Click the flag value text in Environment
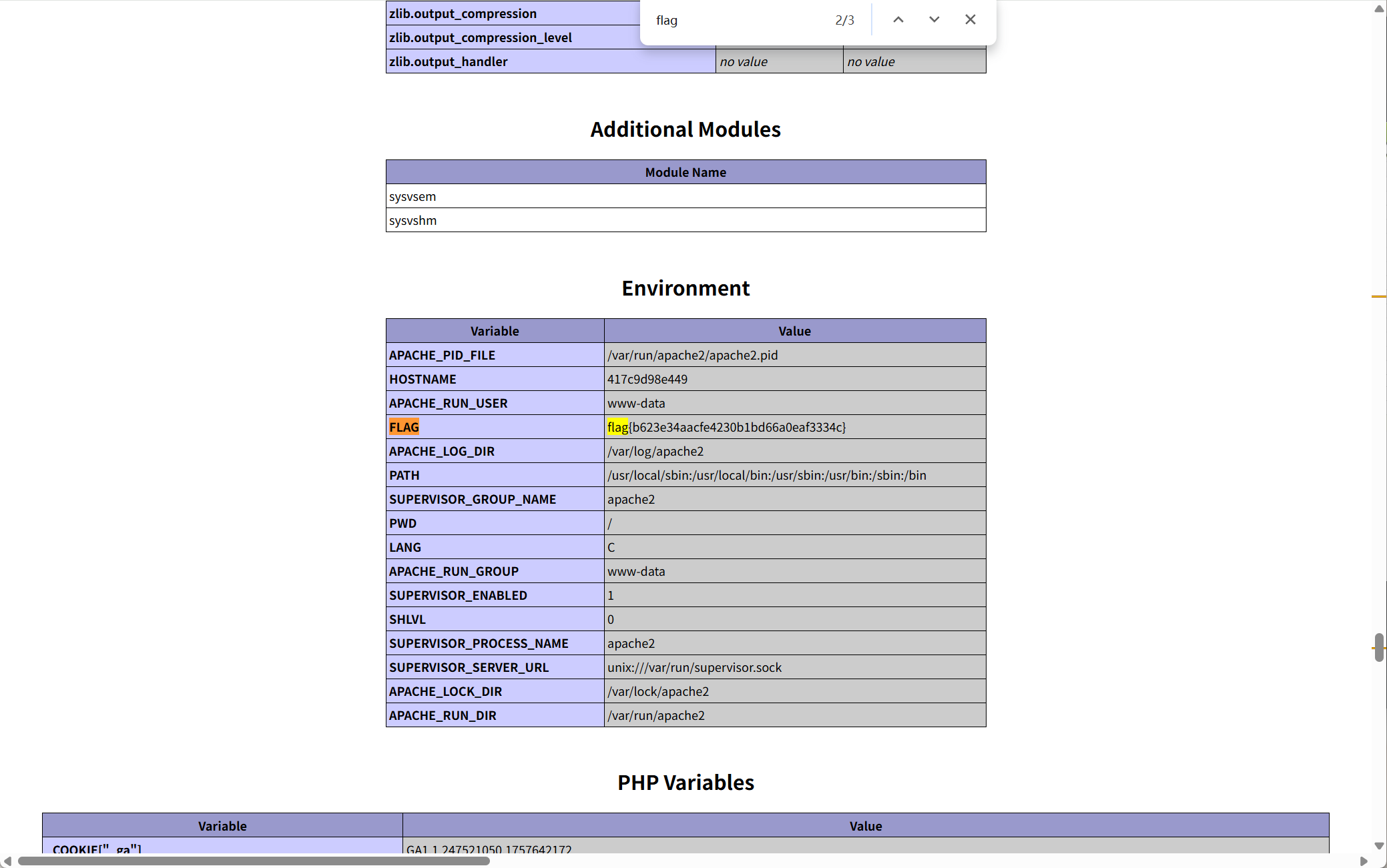 [726, 427]
